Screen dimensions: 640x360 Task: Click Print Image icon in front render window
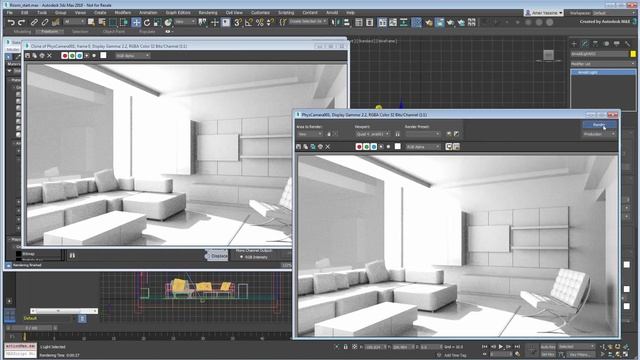pos(320,147)
